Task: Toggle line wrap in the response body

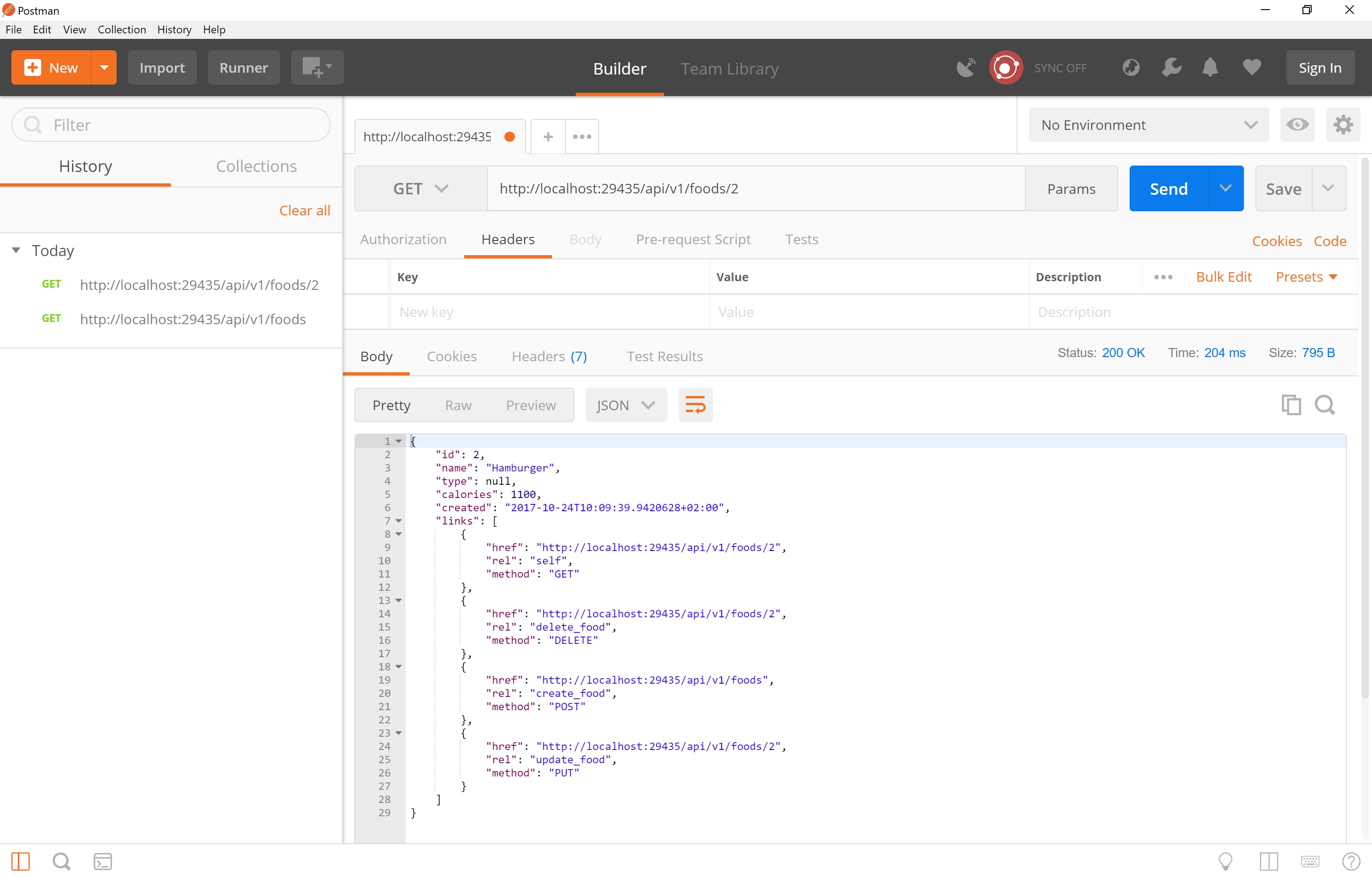Action: click(695, 405)
